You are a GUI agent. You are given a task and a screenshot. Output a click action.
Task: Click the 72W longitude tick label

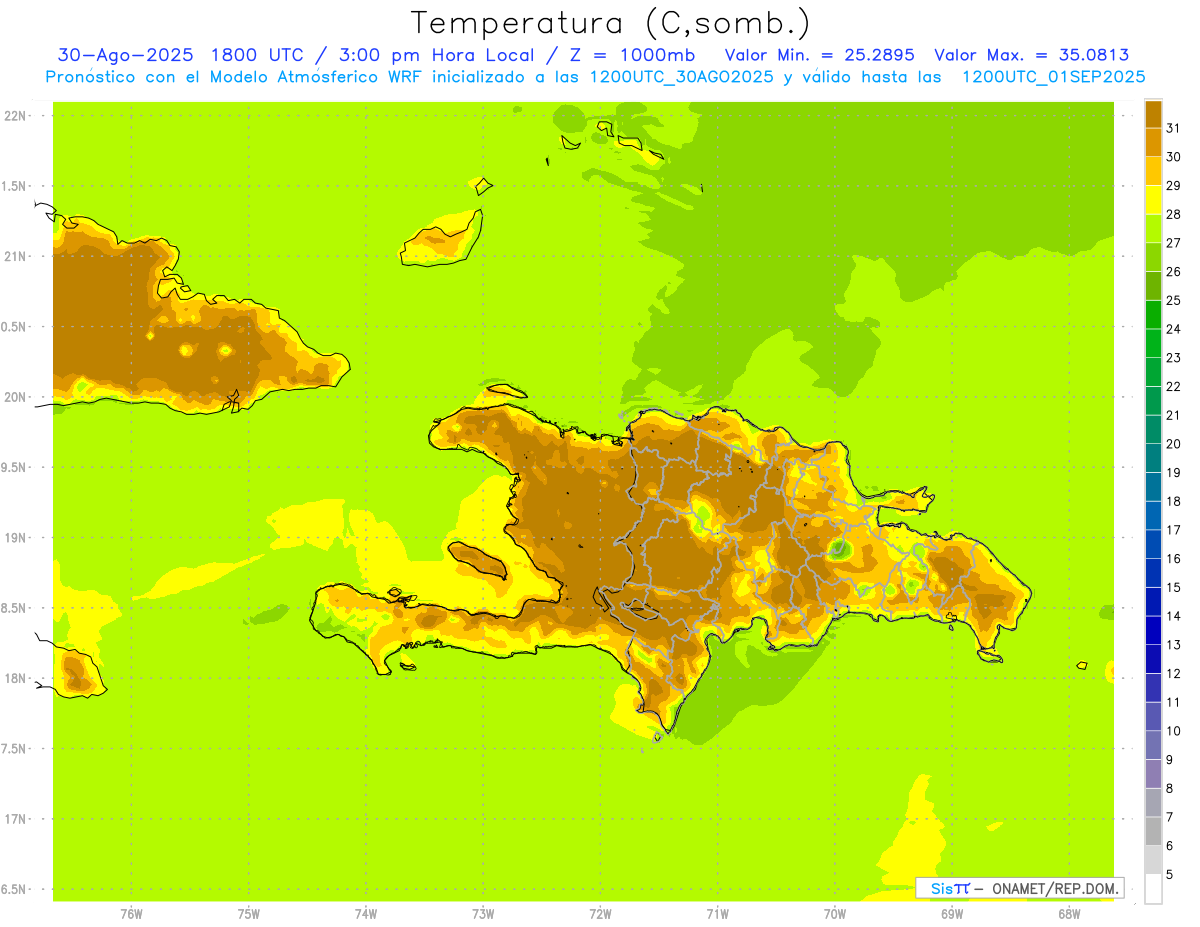600,913
